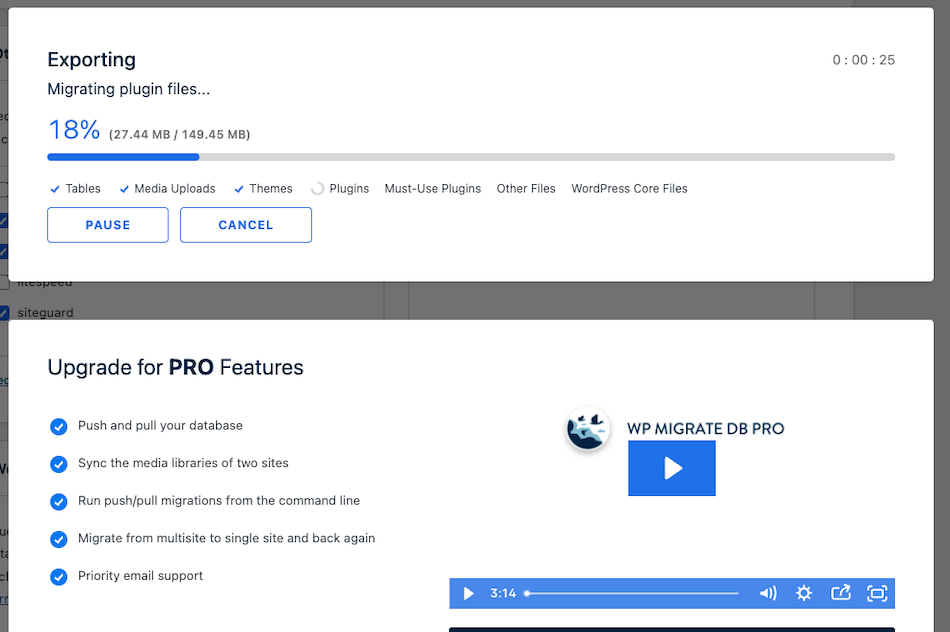Click the export progress bar
This screenshot has height=632, width=950.
470,157
